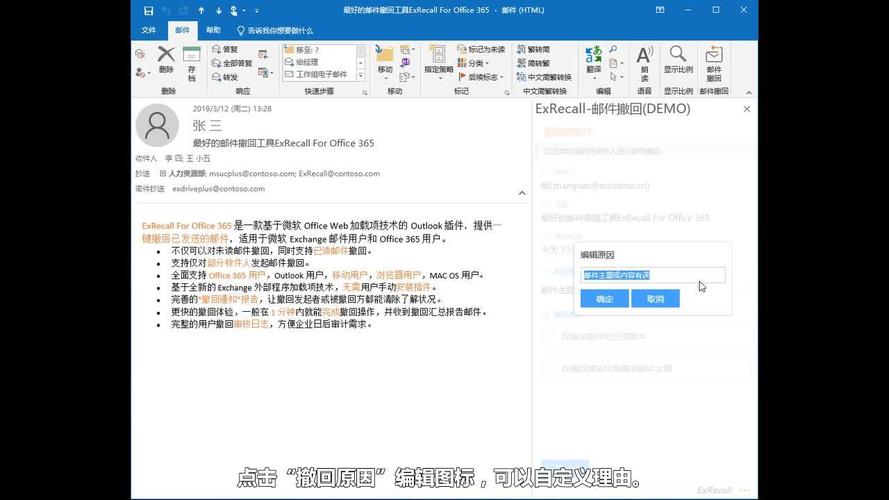Open 快速步骤 group dialog launcher

tap(365, 92)
